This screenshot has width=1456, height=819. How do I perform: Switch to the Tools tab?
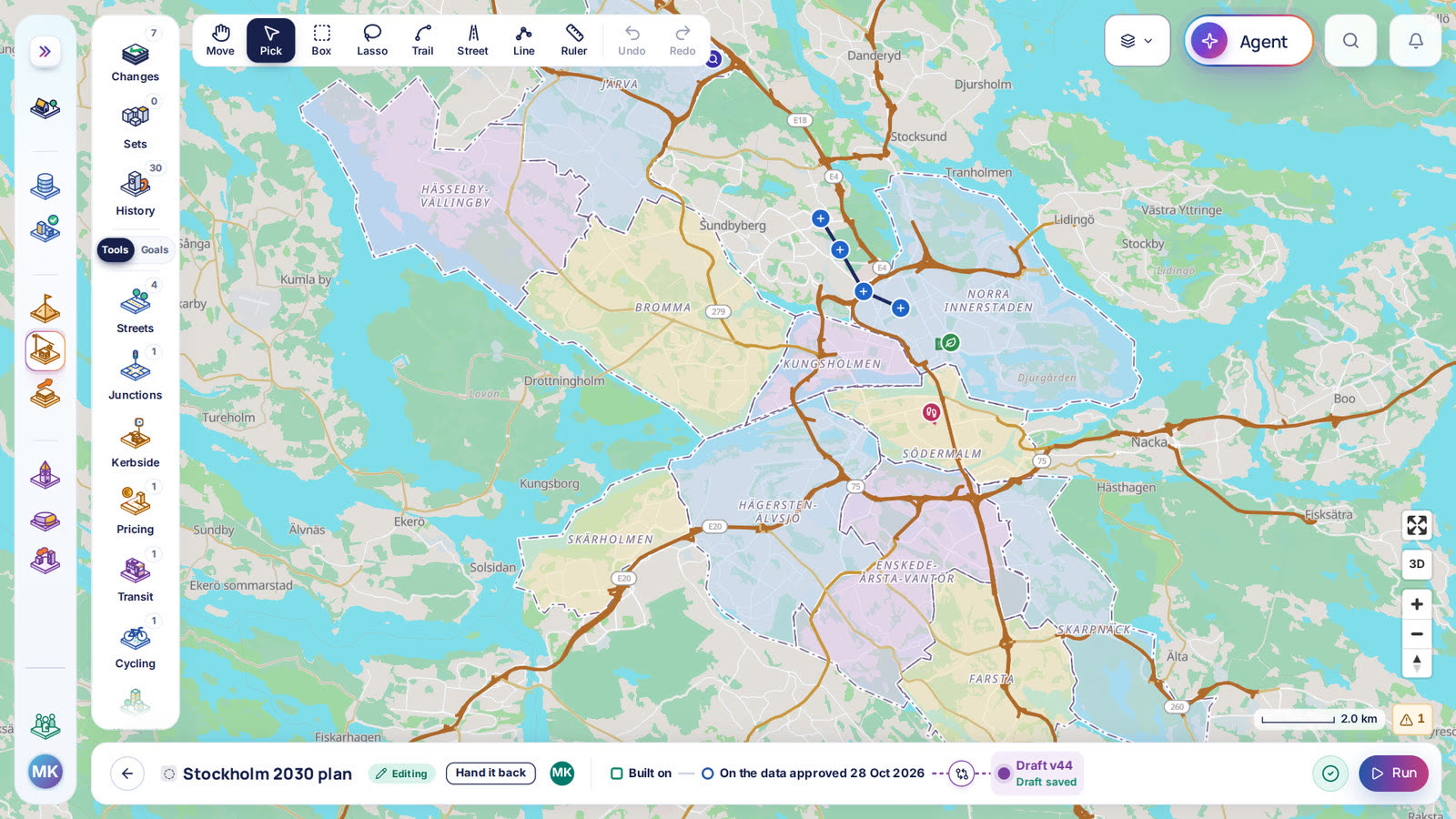(x=116, y=250)
